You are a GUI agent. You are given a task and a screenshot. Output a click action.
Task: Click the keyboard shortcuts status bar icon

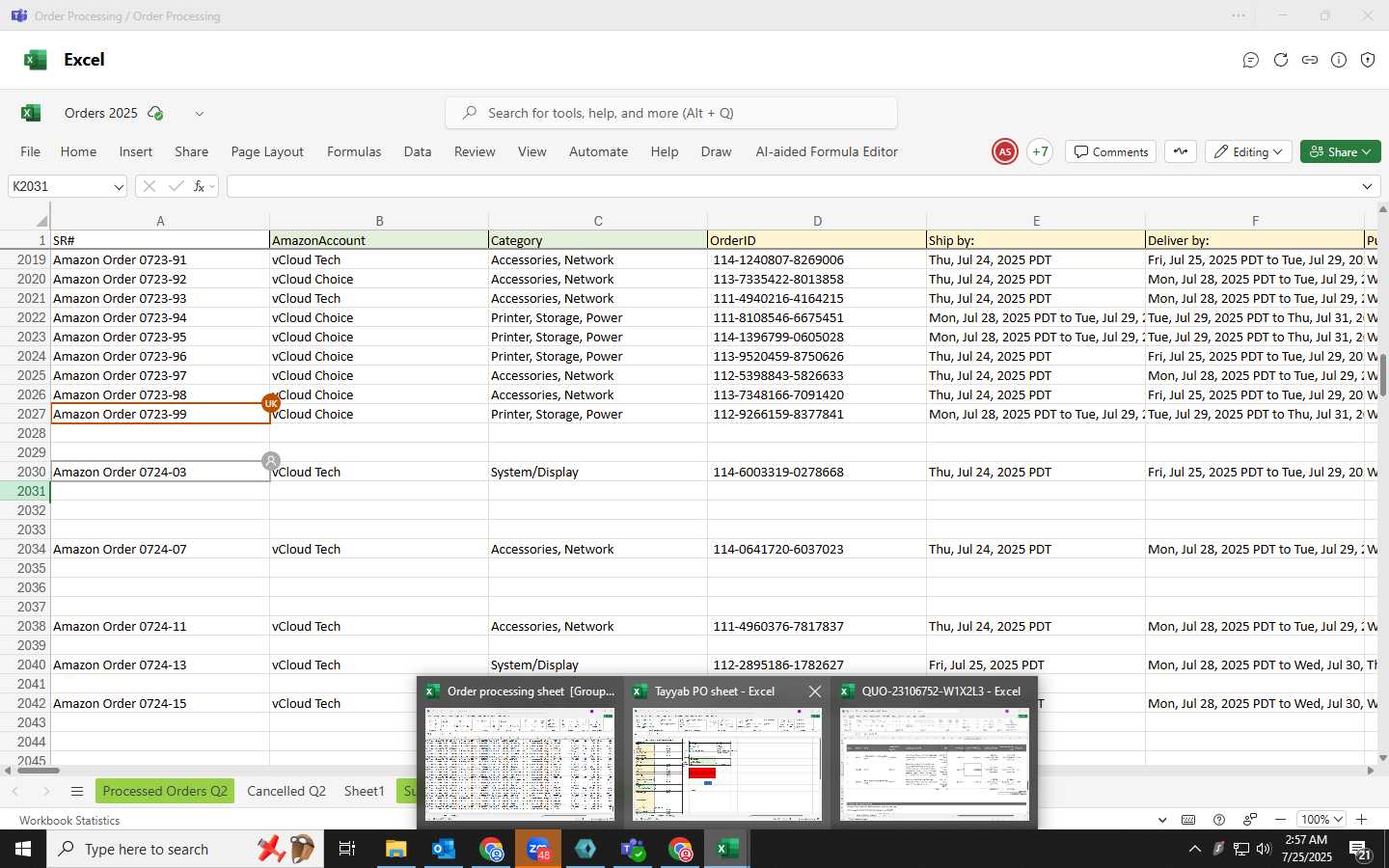pyautogui.click(x=1188, y=820)
